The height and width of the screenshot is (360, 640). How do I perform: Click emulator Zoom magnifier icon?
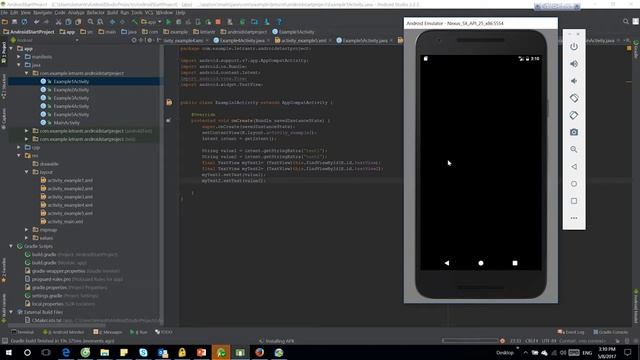[574, 149]
